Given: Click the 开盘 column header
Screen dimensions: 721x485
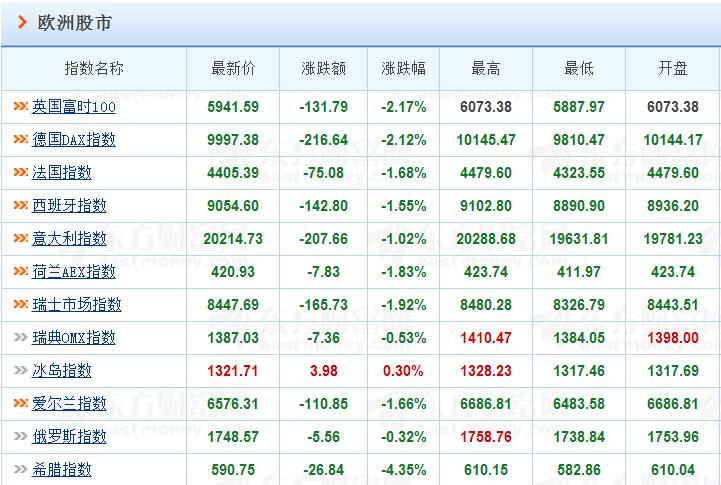Looking at the screenshot, I should pyautogui.click(x=673, y=68).
